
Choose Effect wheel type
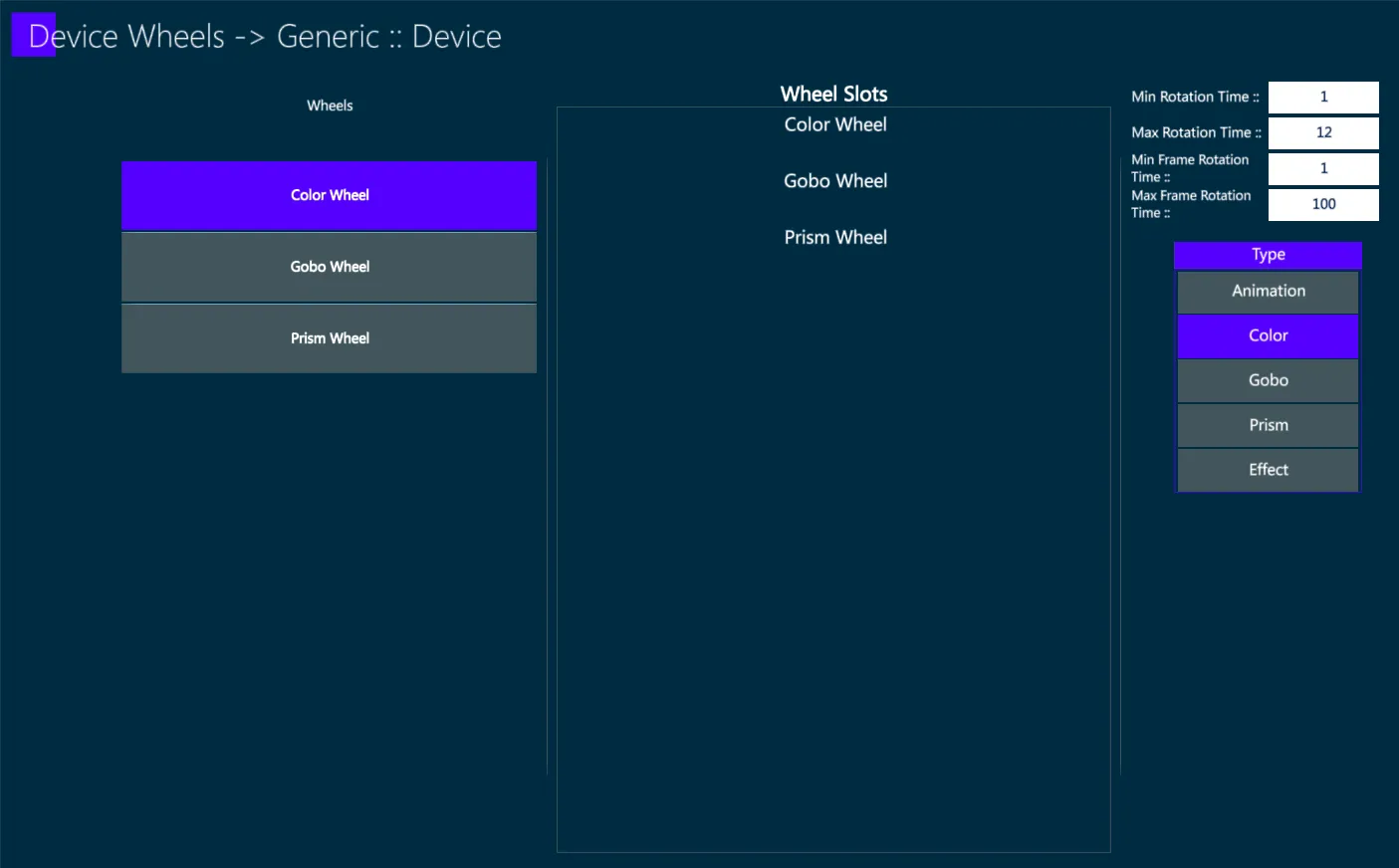coord(1268,470)
